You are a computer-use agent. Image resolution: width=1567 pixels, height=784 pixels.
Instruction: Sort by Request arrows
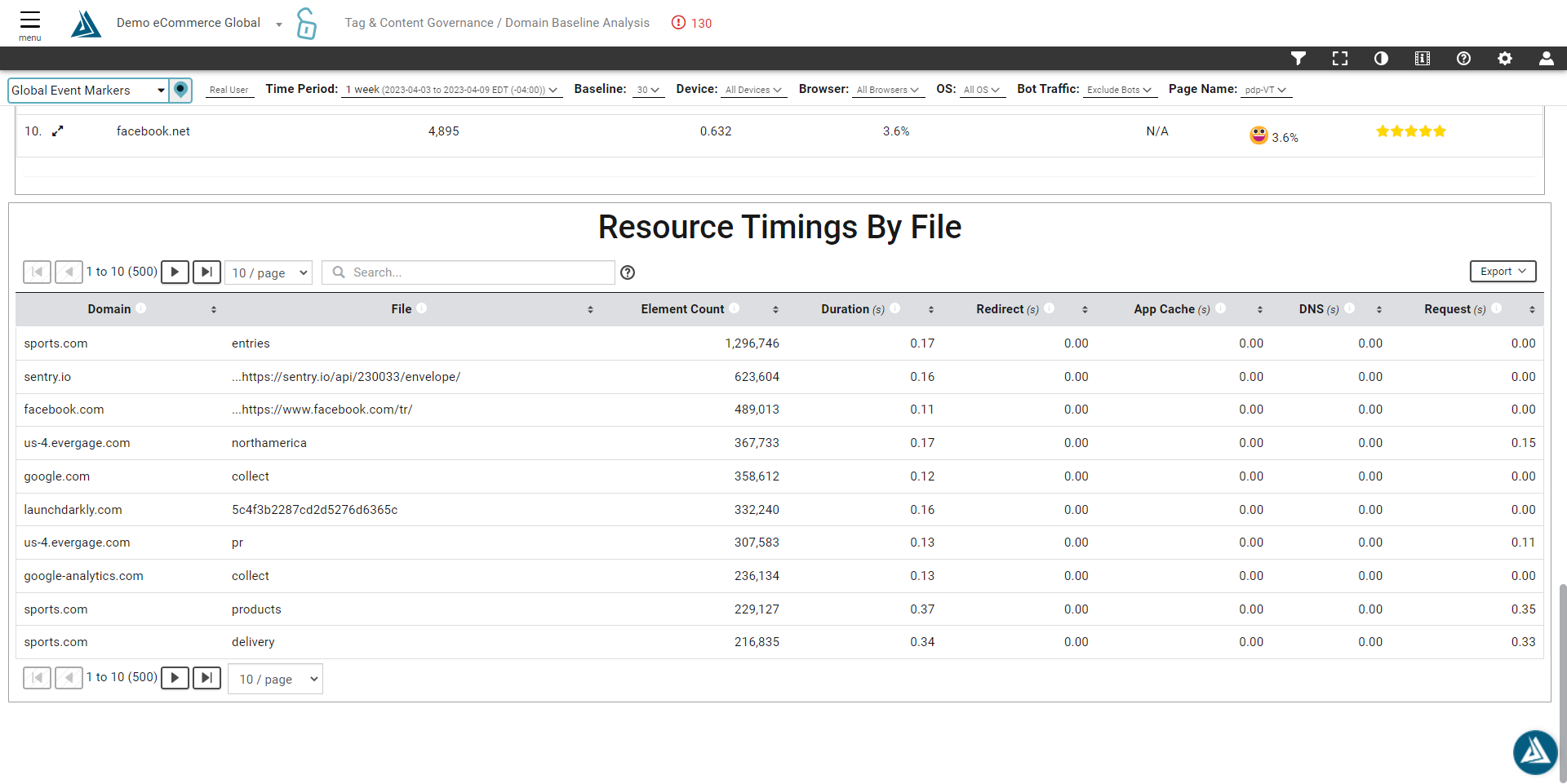pyautogui.click(x=1532, y=309)
